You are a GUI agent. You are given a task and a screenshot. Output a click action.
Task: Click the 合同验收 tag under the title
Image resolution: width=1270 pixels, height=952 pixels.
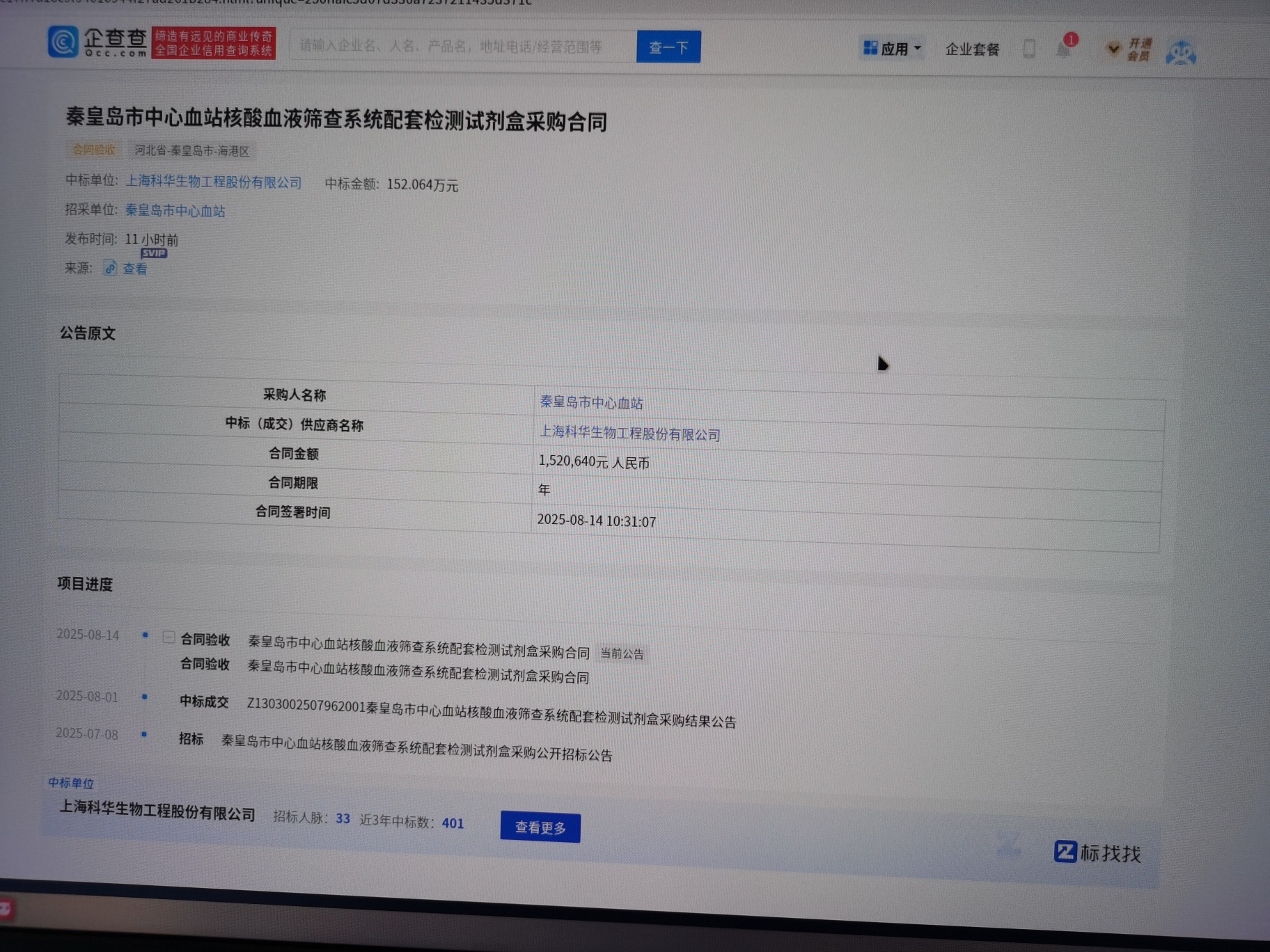[94, 149]
